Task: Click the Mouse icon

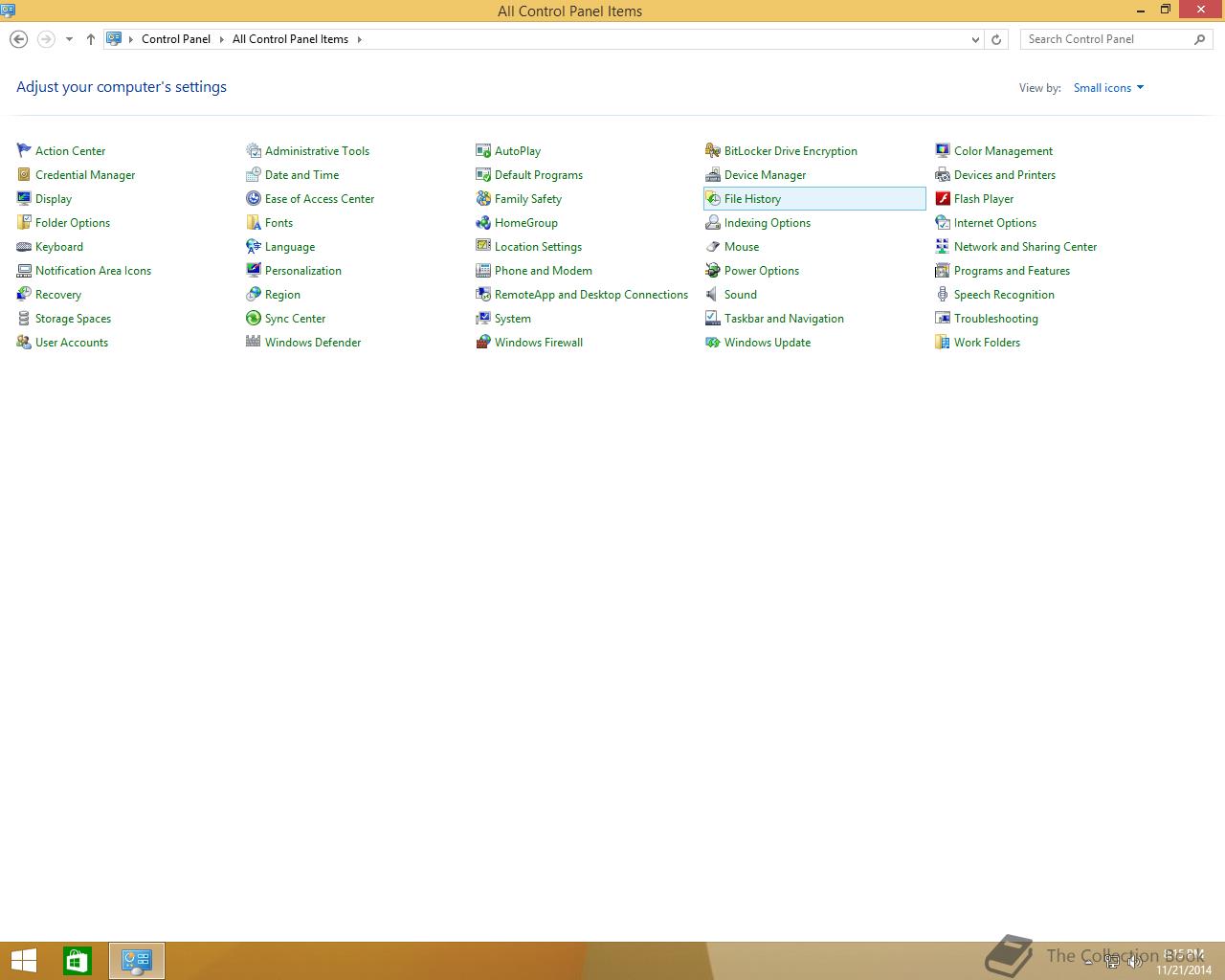Action: [713, 246]
